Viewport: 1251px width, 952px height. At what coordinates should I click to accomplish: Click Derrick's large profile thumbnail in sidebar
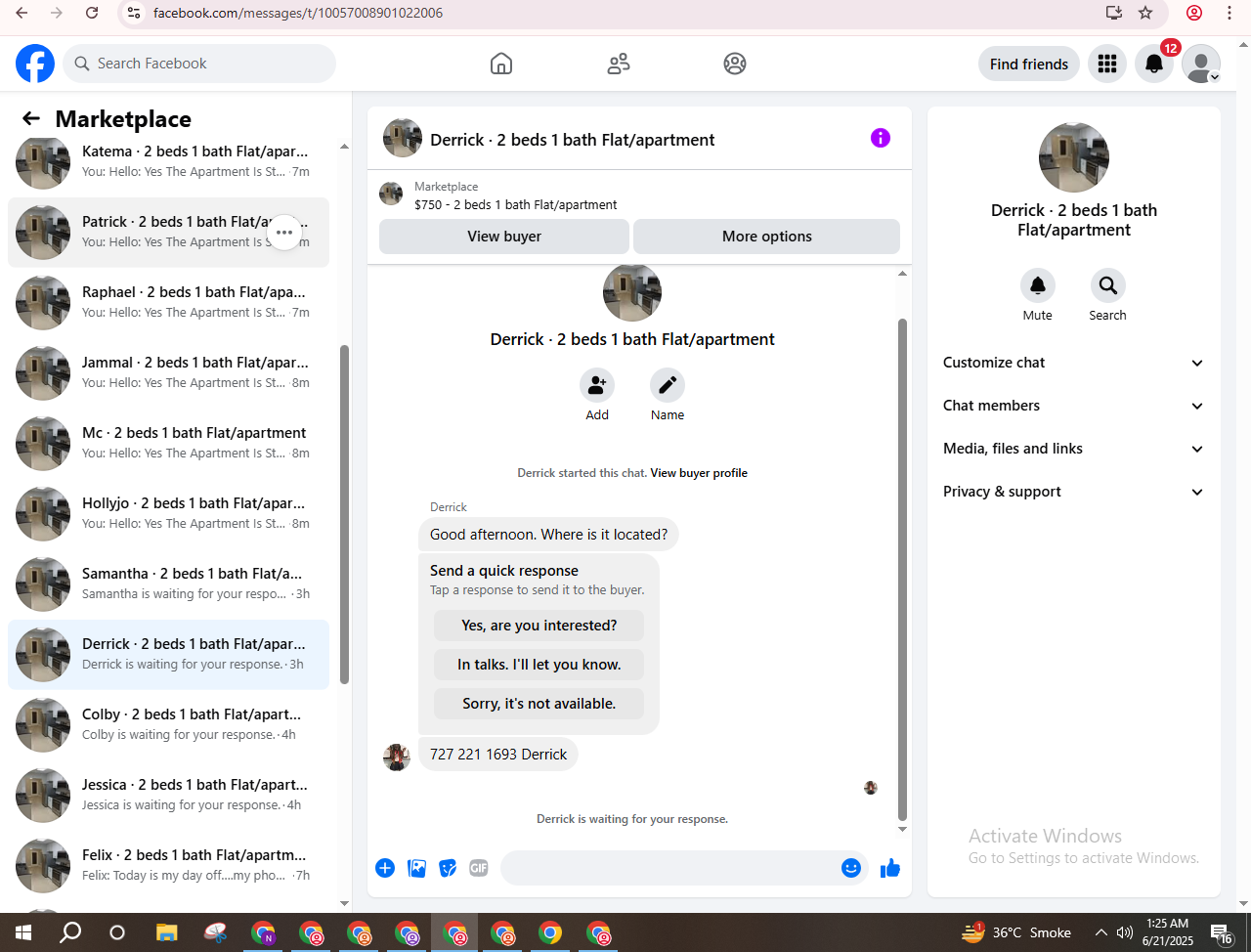[1074, 157]
